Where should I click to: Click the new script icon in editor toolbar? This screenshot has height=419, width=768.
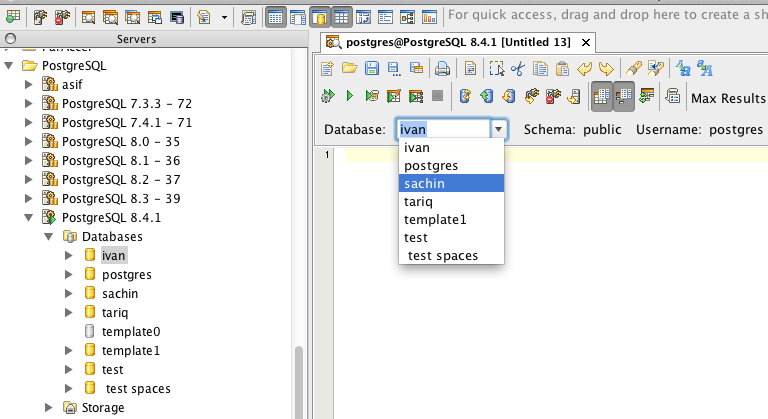[x=327, y=68]
